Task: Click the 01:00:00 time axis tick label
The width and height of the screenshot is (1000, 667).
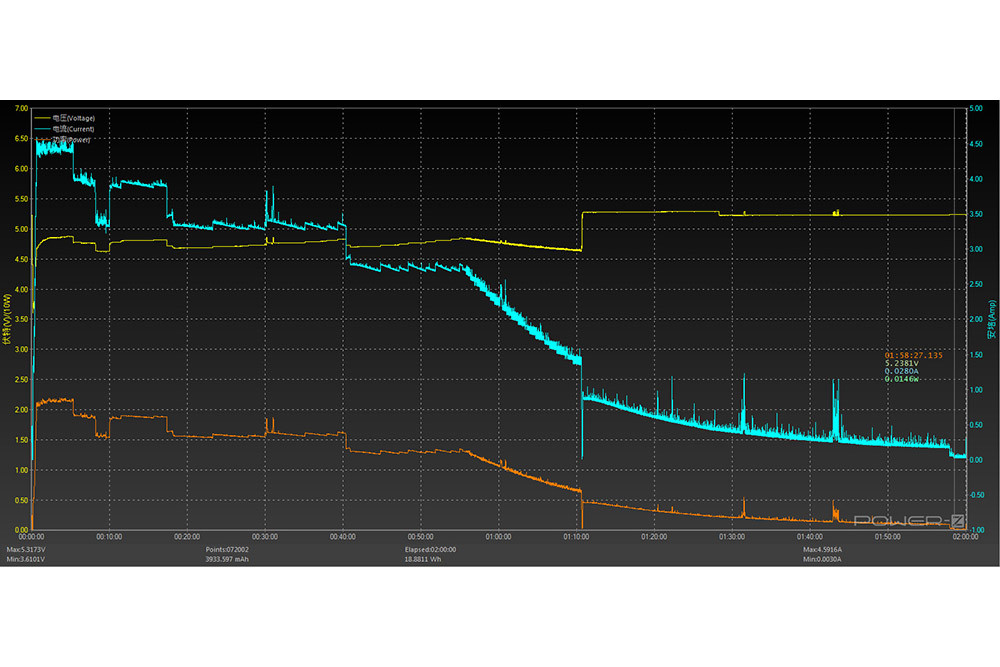Action: pyautogui.click(x=498, y=537)
